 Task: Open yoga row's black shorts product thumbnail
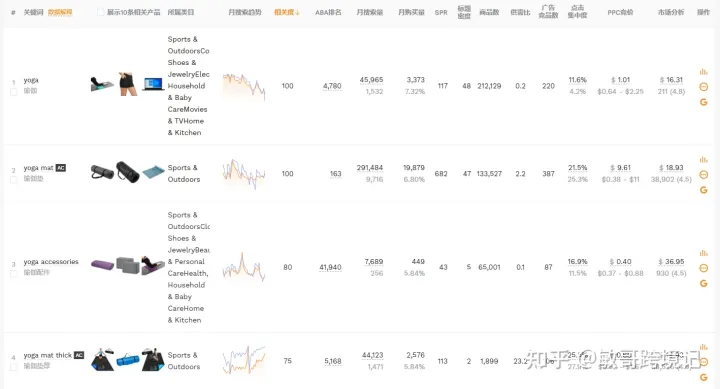tap(128, 84)
